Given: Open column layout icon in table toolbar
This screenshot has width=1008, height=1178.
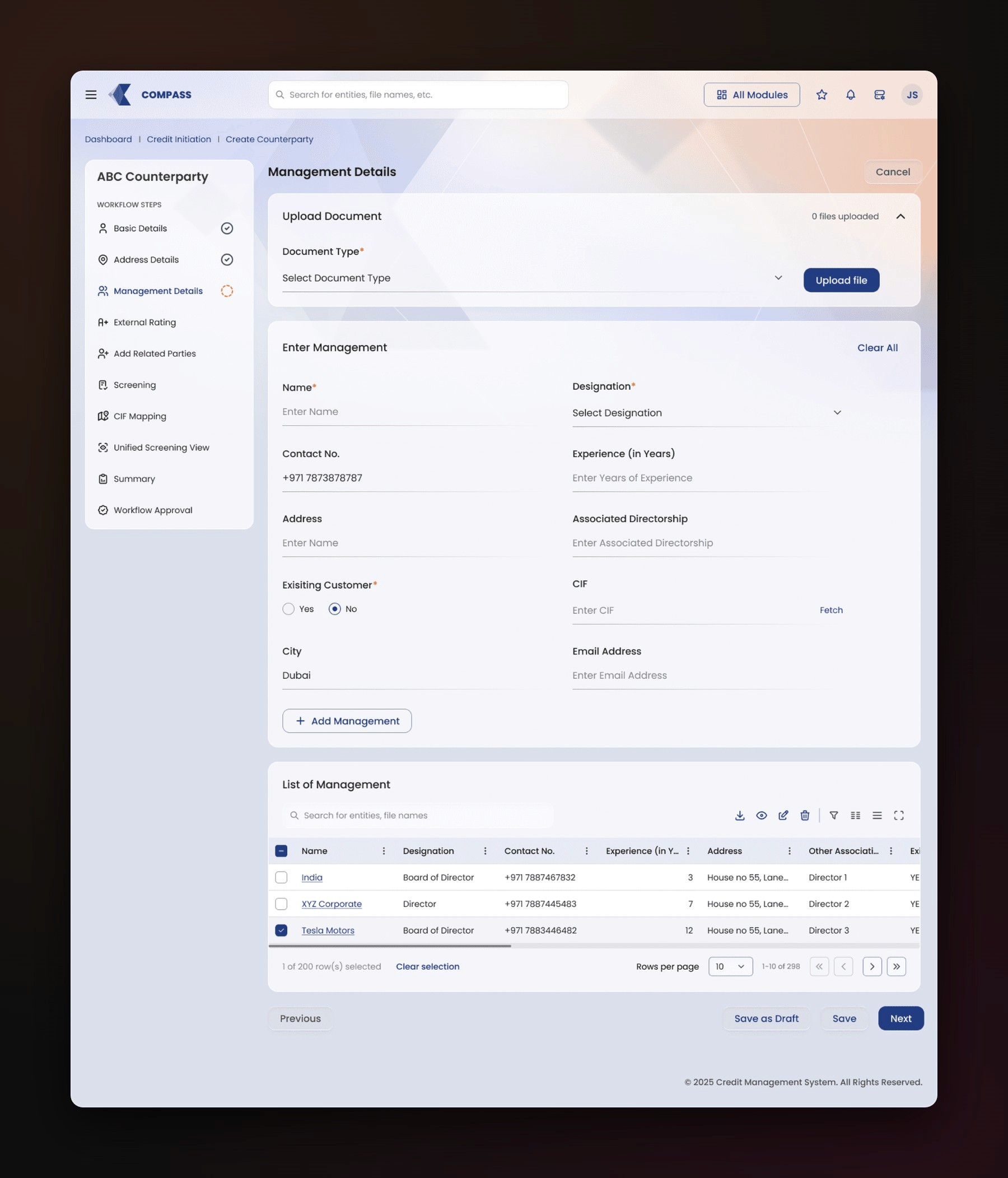Looking at the screenshot, I should (856, 815).
